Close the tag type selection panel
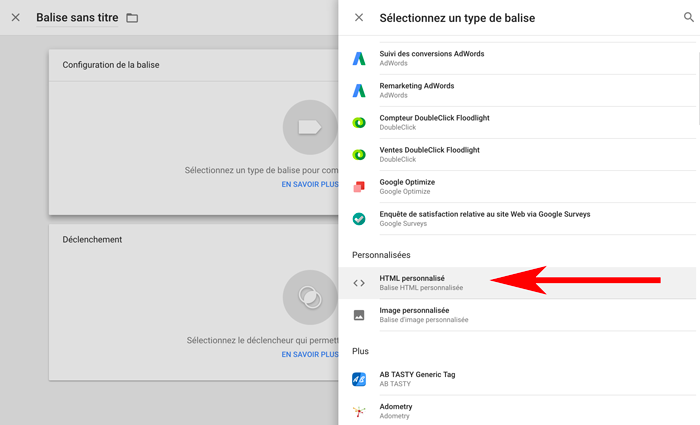The height and width of the screenshot is (425, 700). point(359,18)
